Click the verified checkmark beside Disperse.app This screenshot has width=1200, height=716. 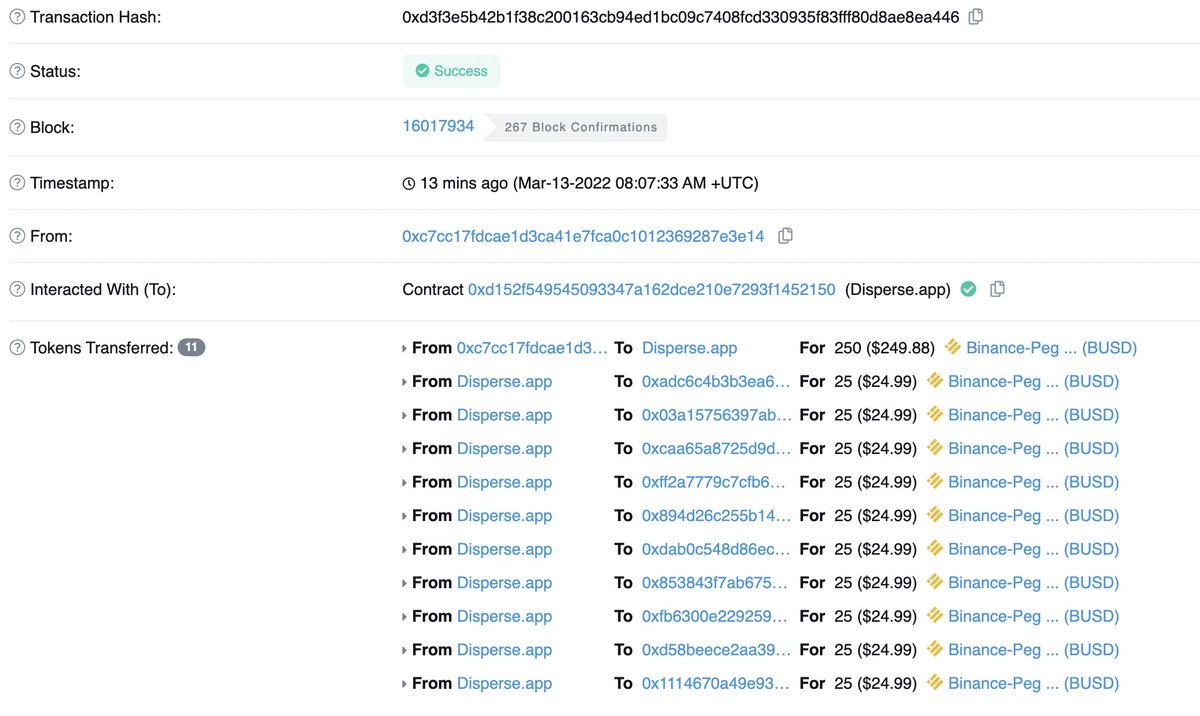[968, 289]
